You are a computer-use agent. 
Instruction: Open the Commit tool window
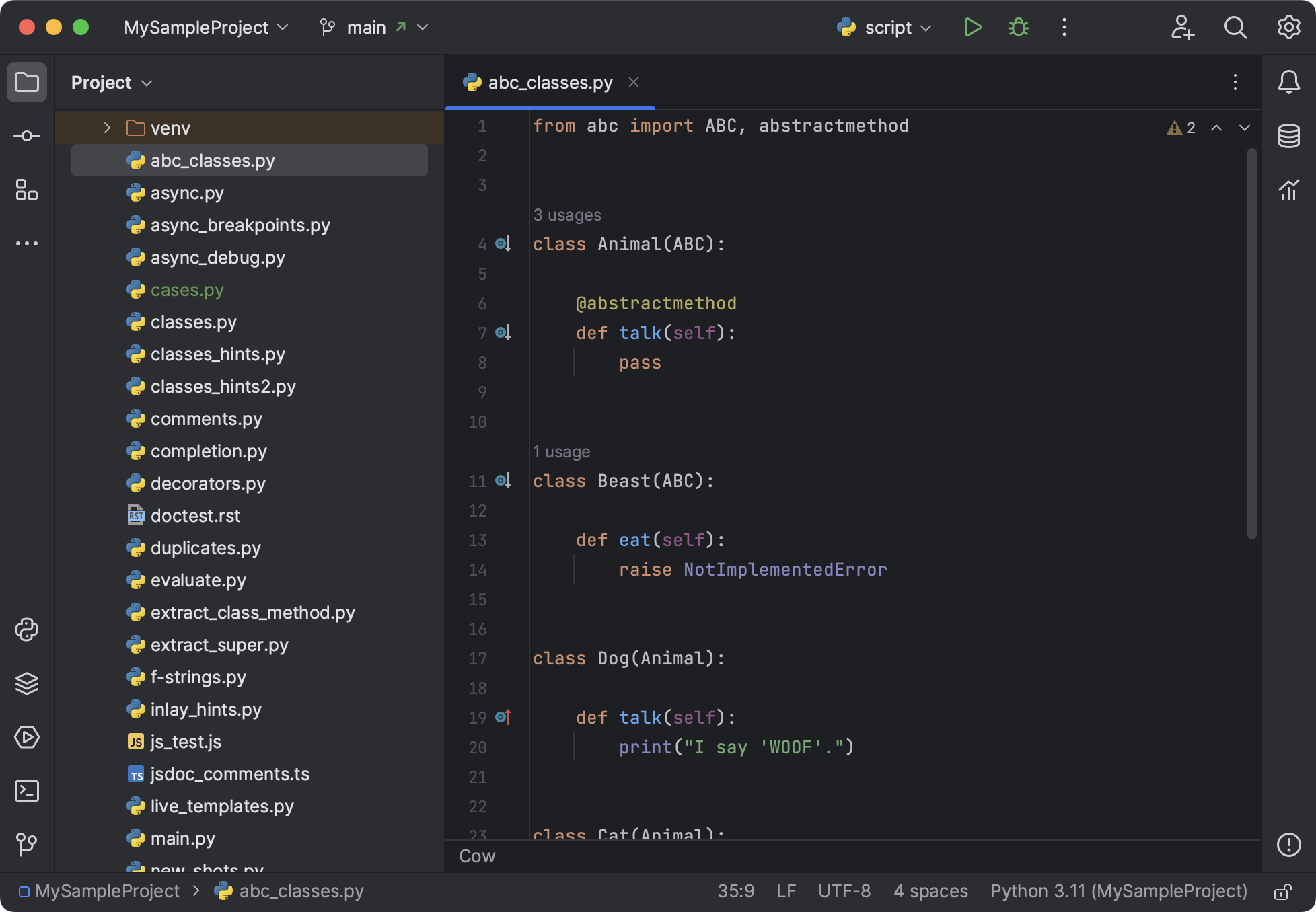(x=27, y=135)
